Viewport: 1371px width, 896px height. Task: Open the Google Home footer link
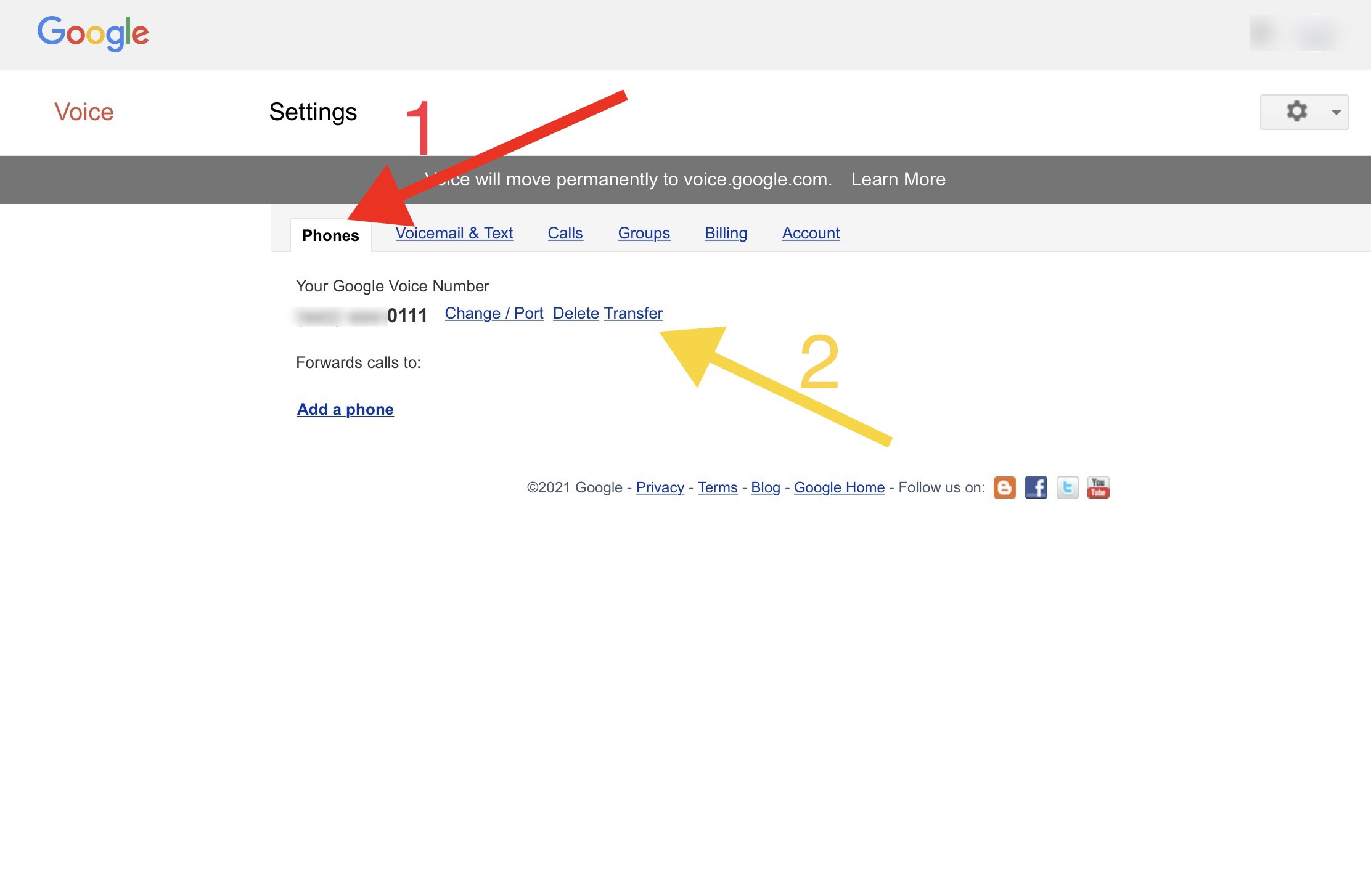(839, 487)
